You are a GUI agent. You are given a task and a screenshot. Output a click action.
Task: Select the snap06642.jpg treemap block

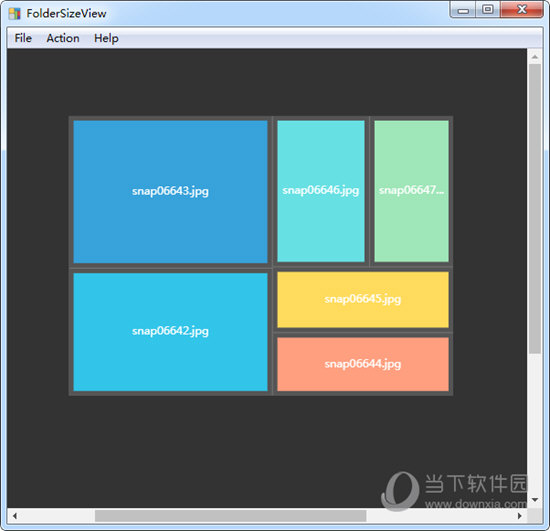170,332
